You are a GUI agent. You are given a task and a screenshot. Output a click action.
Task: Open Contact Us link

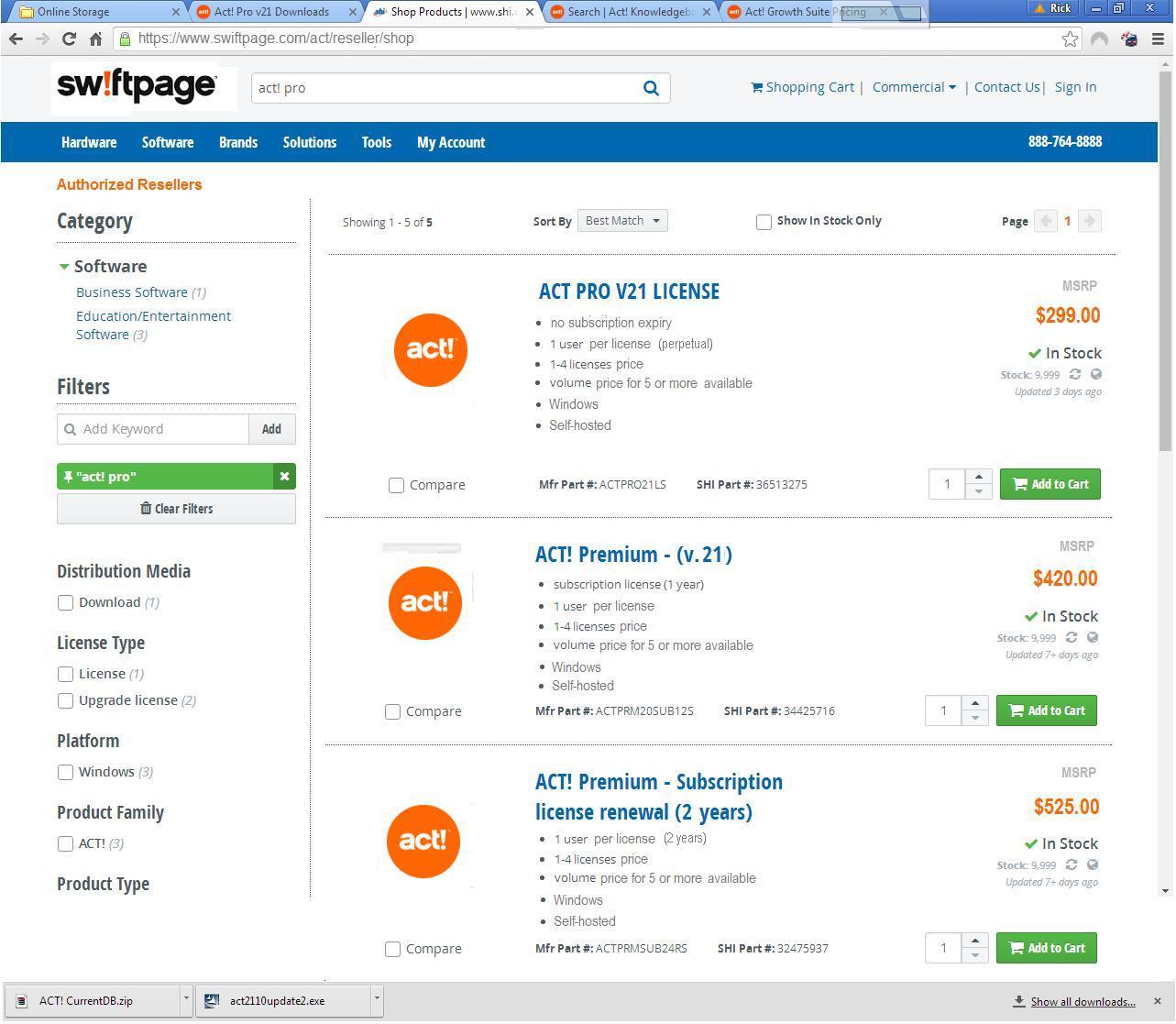[1006, 87]
